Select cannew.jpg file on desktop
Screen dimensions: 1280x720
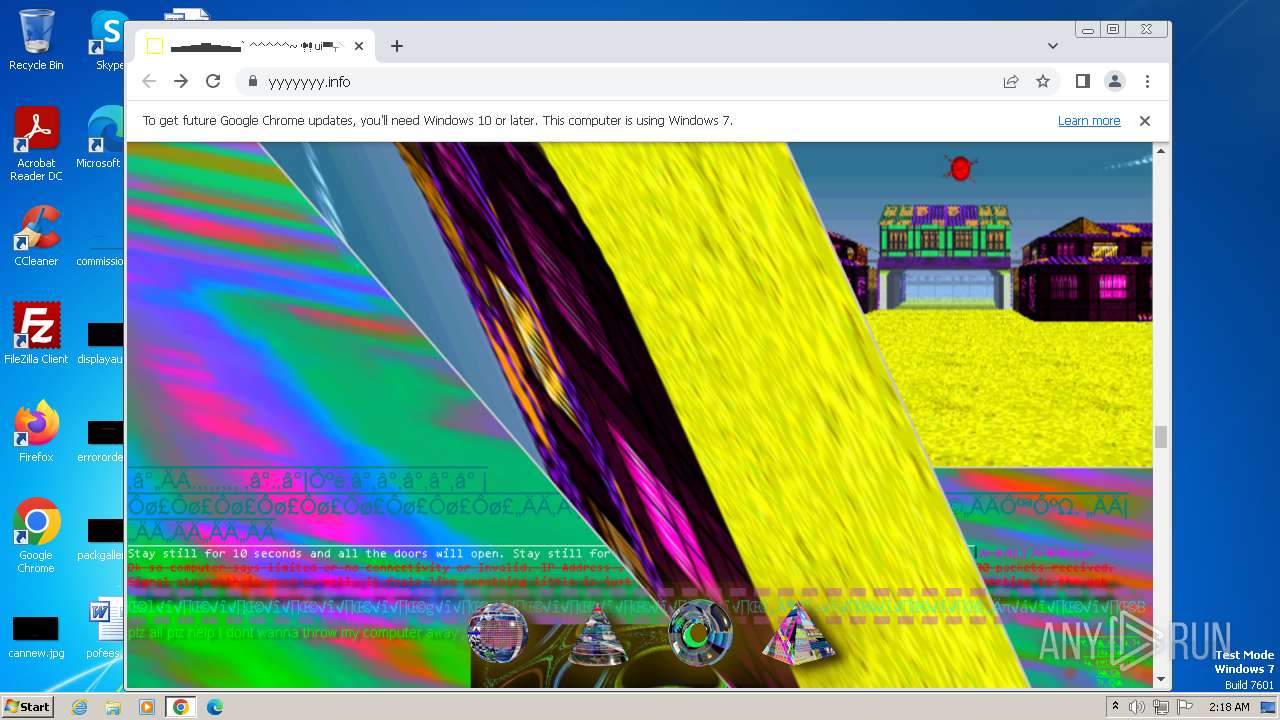coord(36,637)
